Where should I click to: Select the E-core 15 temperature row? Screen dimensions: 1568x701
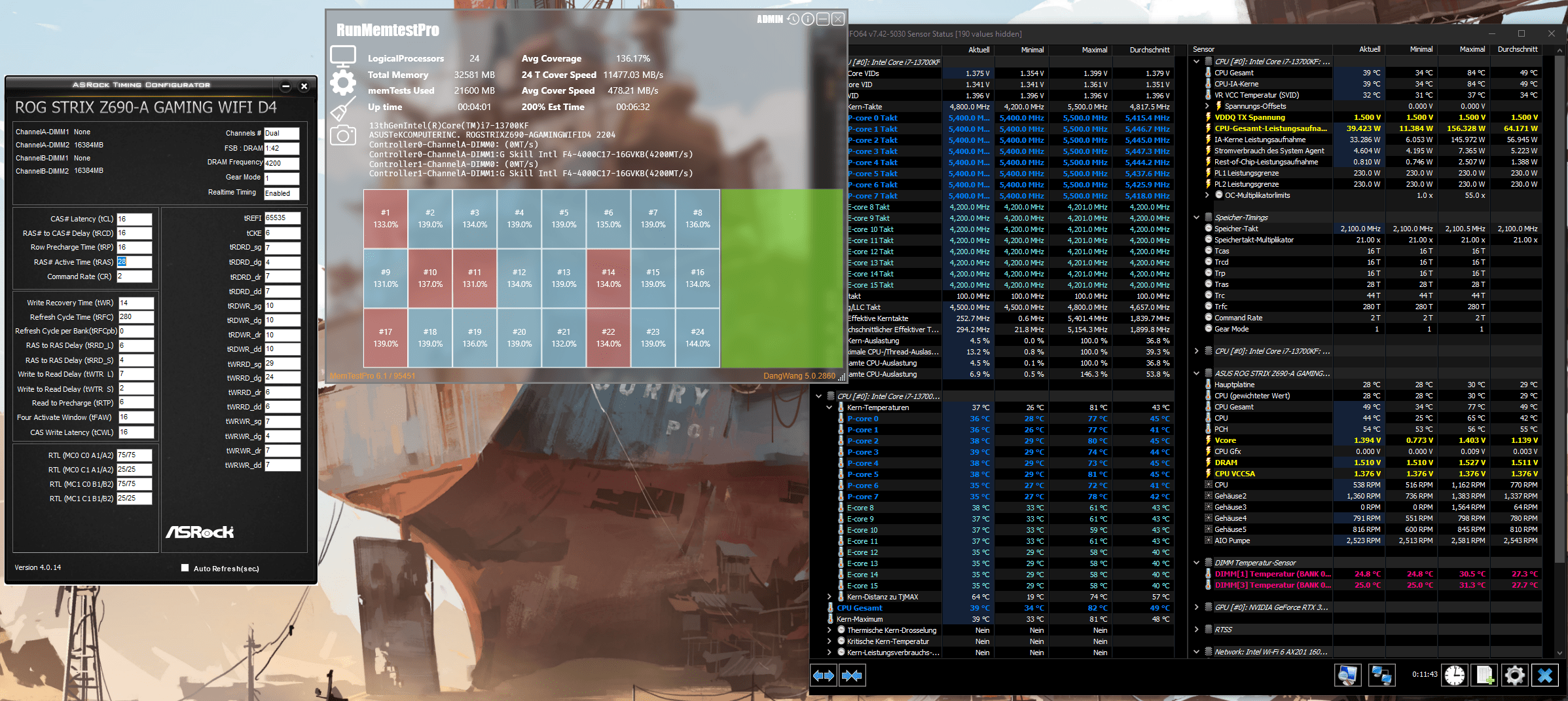(x=1005, y=586)
